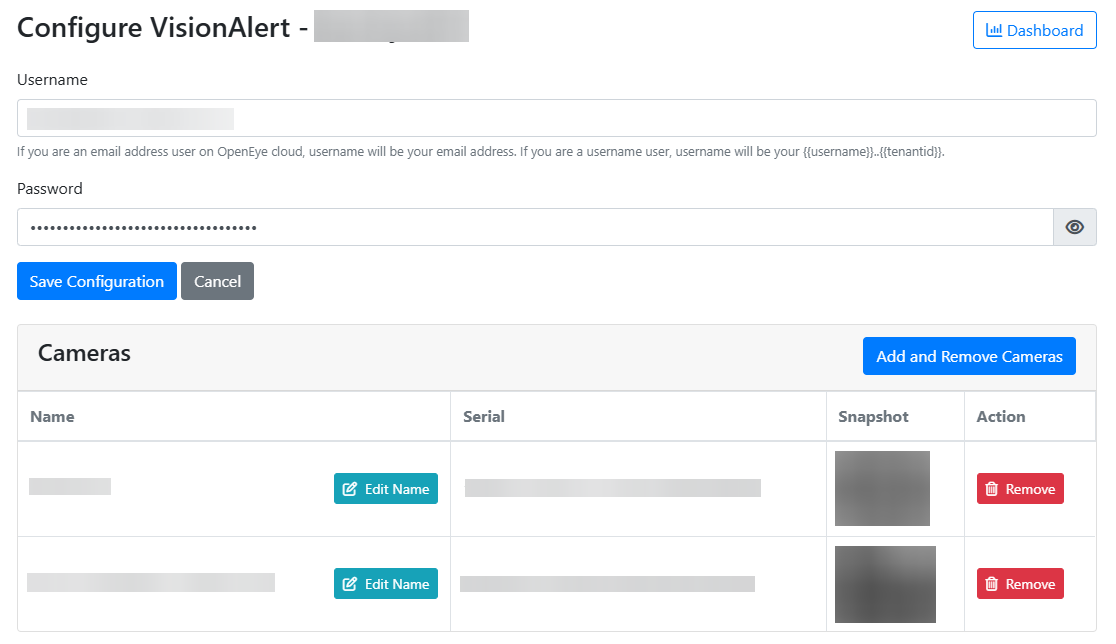Screen dimensions: 1116x644
Task: Click the Dashboard chart icon
Action: [x=994, y=31]
